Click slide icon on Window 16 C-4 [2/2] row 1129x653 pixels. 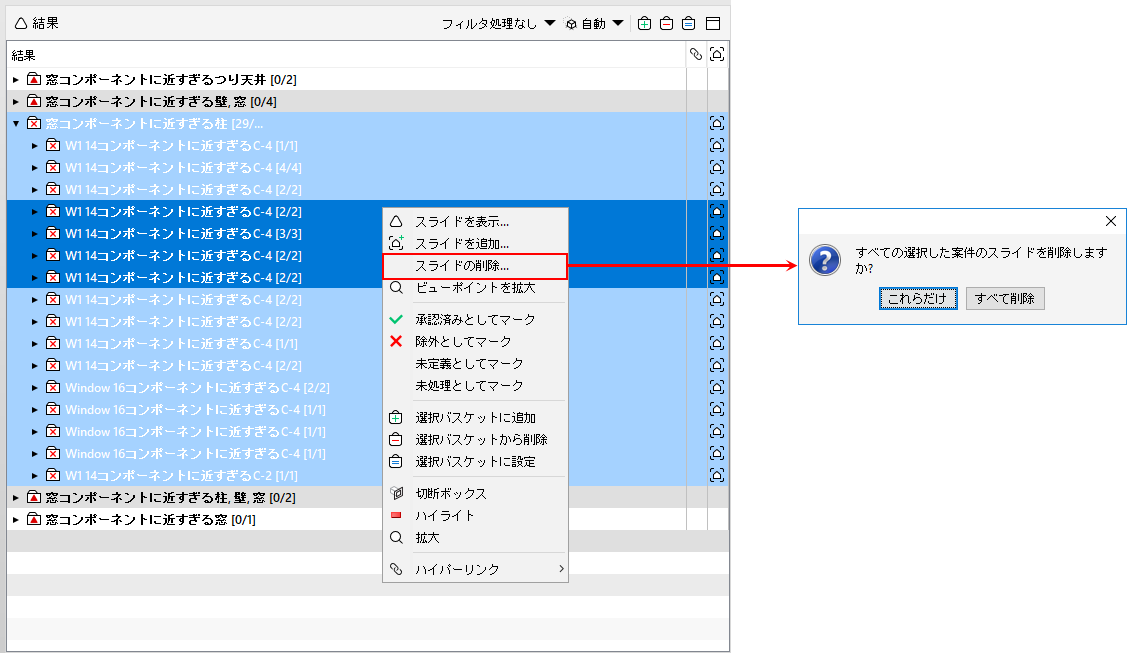(717, 387)
